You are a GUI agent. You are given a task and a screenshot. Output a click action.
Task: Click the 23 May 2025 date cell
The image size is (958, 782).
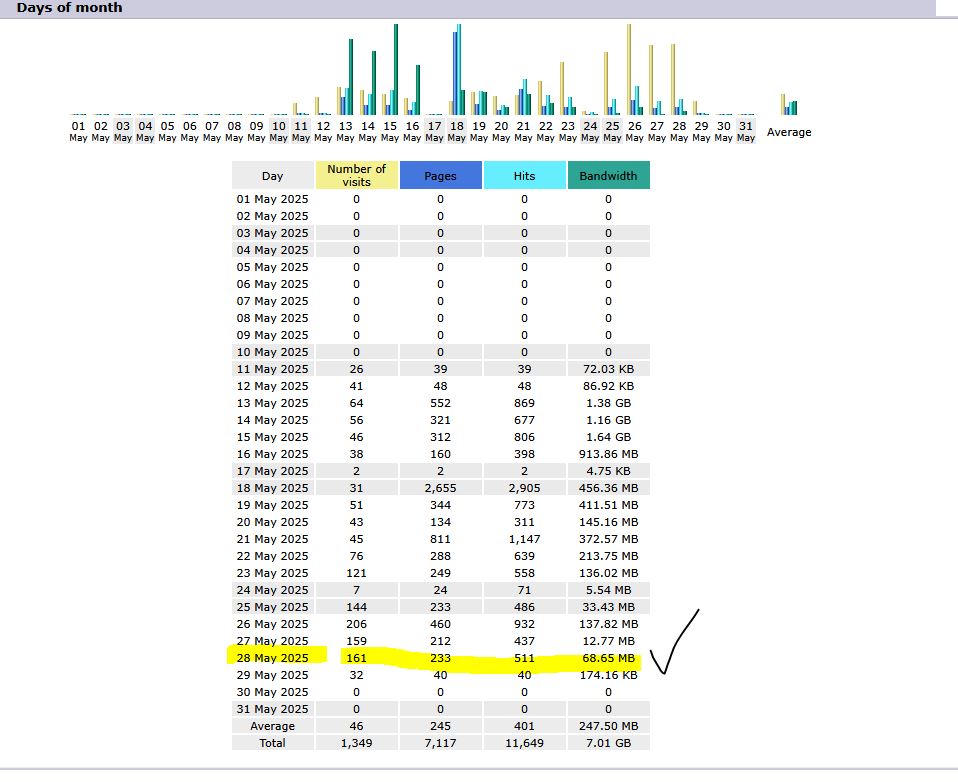(272, 573)
